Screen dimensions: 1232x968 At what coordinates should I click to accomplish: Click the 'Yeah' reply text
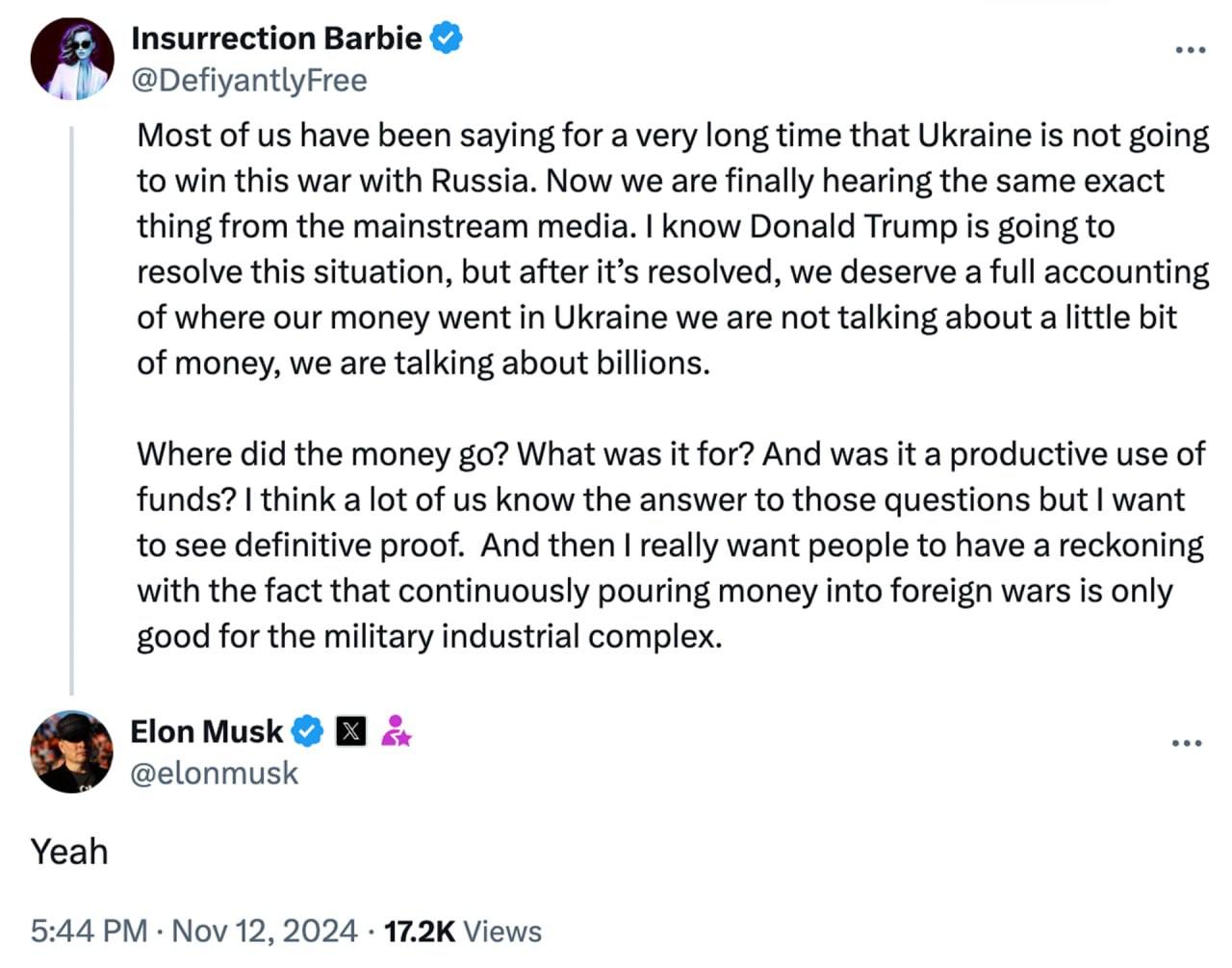(x=69, y=852)
